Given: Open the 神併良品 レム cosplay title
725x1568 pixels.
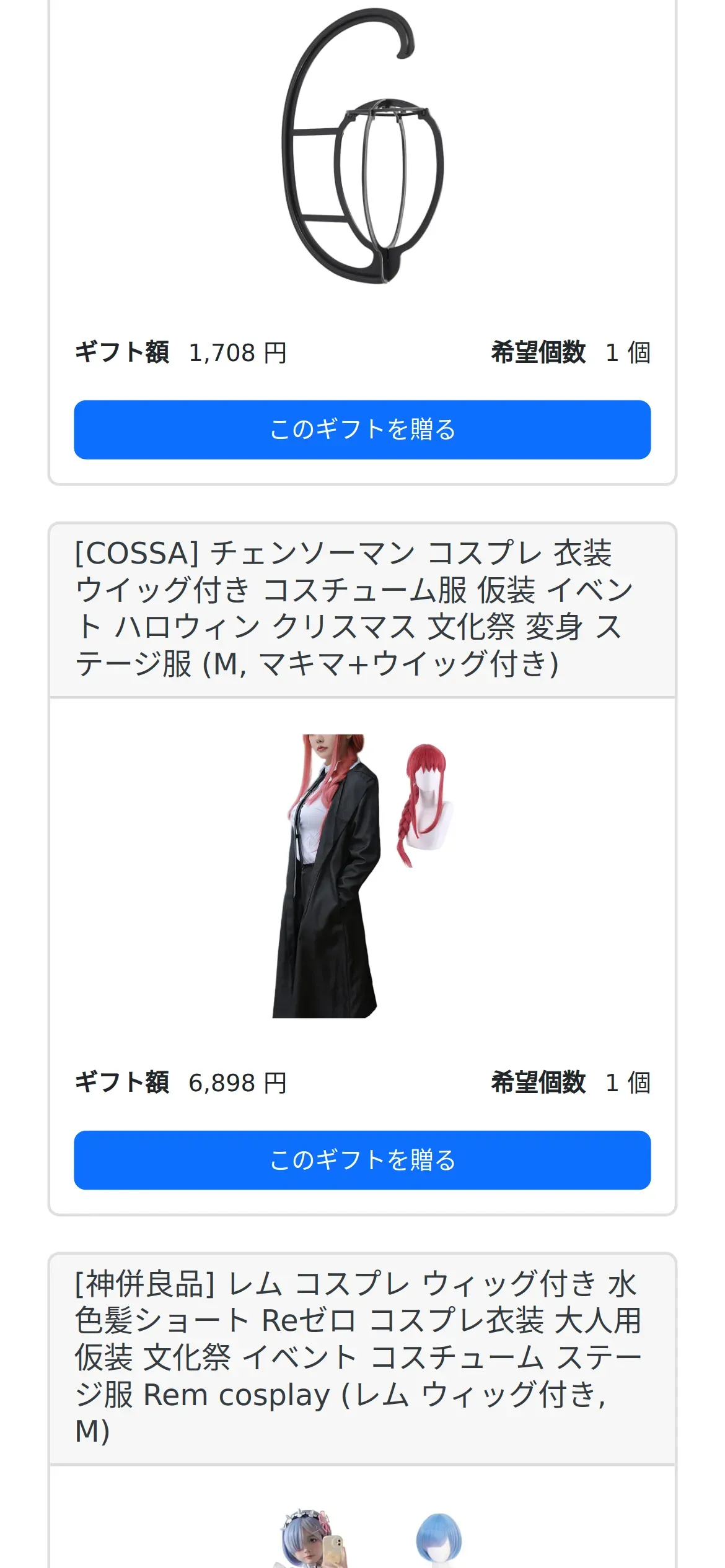Looking at the screenshot, I should (358, 1357).
